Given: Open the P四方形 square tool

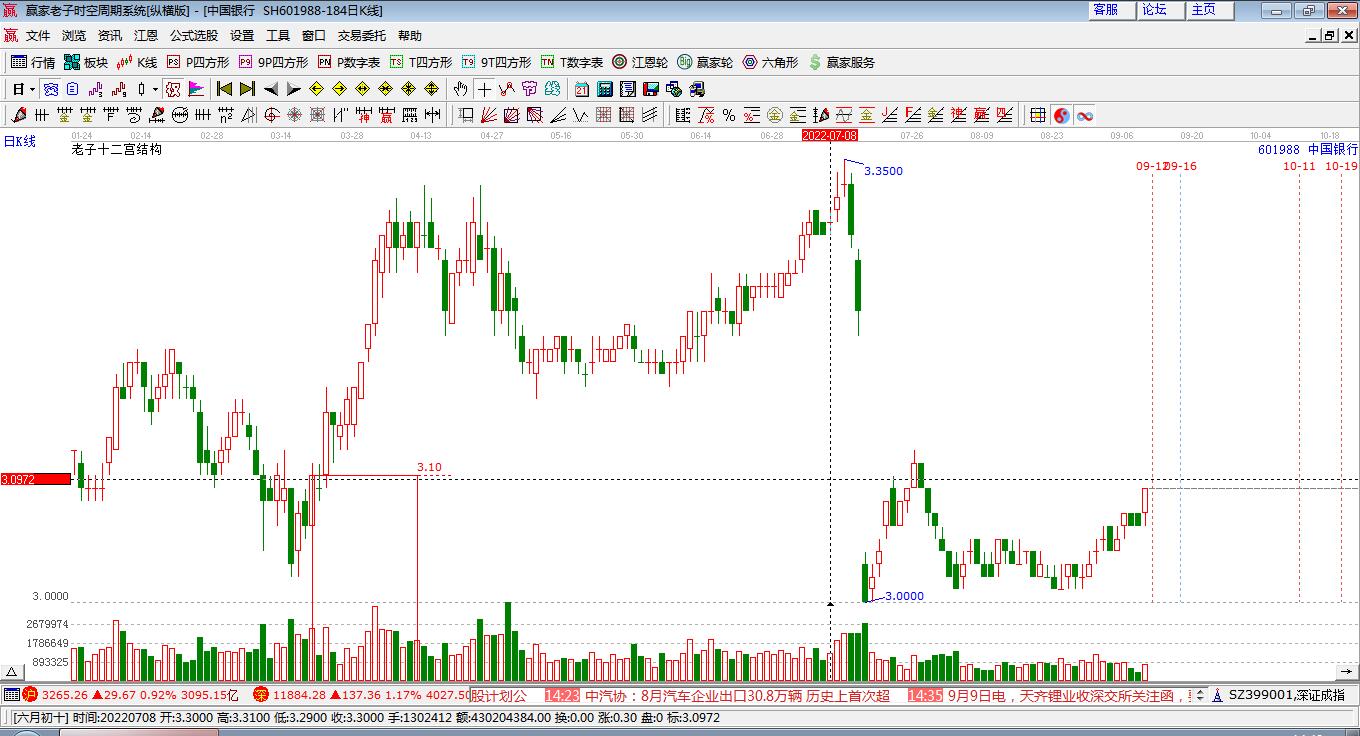Looking at the screenshot, I should point(198,62).
